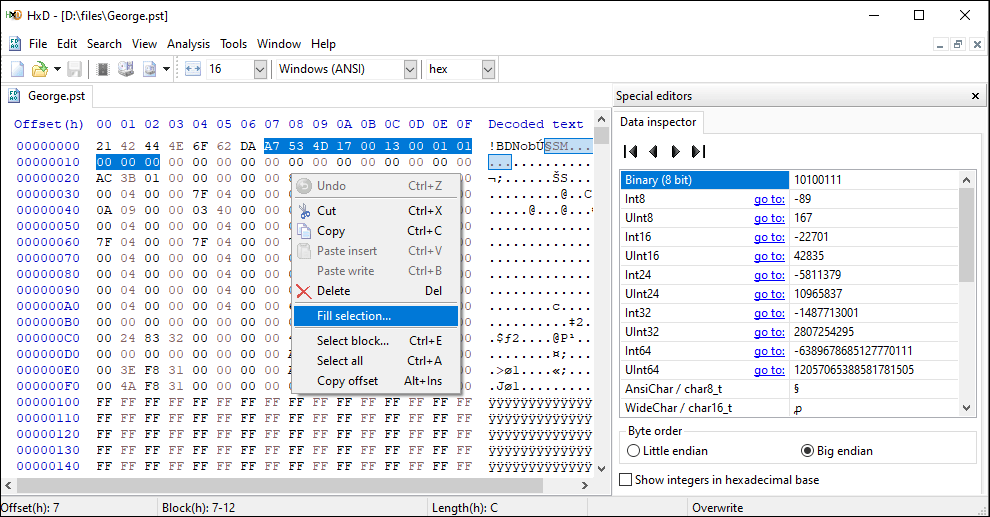The image size is (990, 517).
Task: Click go to link for UInt16
Action: (769, 256)
